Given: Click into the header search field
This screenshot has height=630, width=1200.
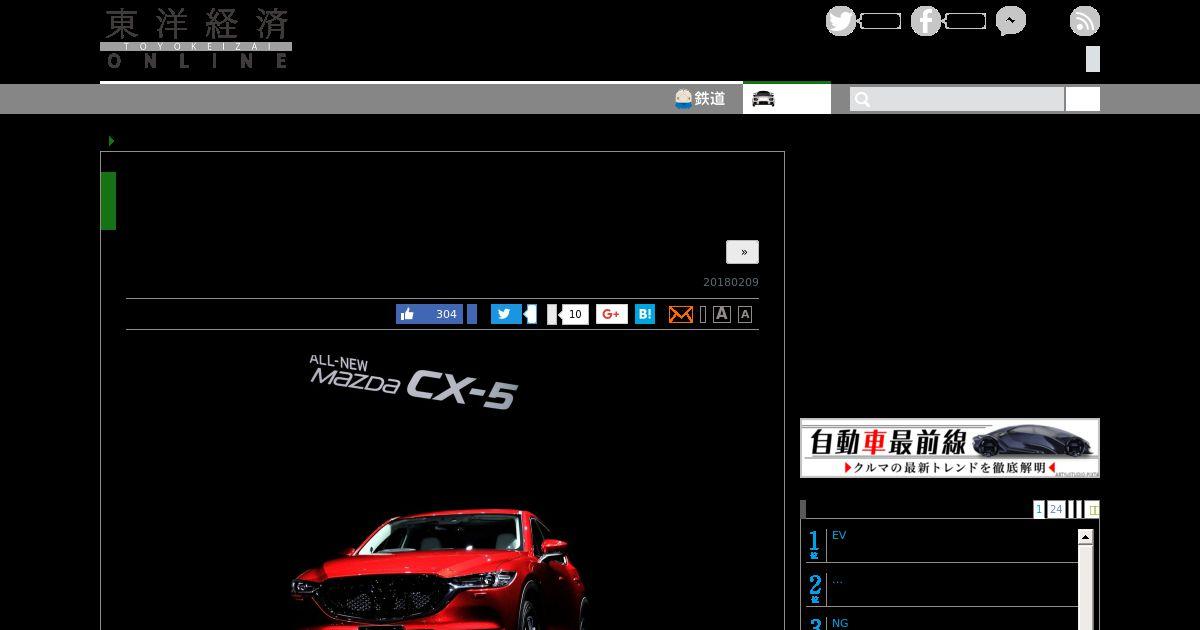Looking at the screenshot, I should [957, 99].
